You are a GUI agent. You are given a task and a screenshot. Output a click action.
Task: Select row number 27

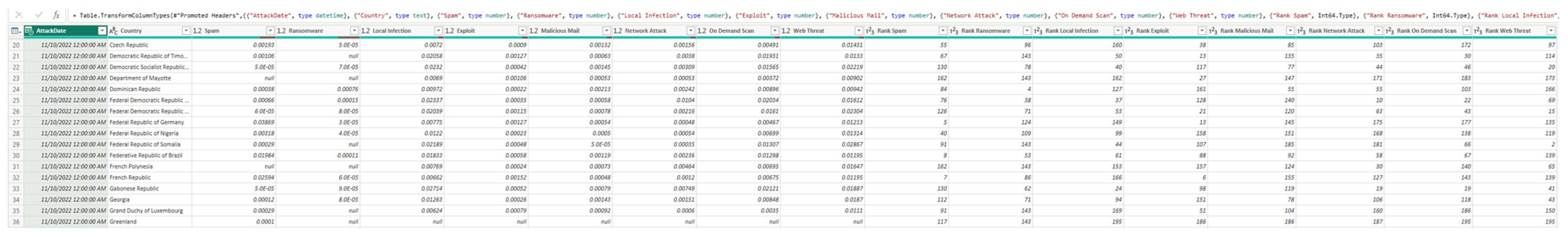pos(16,122)
